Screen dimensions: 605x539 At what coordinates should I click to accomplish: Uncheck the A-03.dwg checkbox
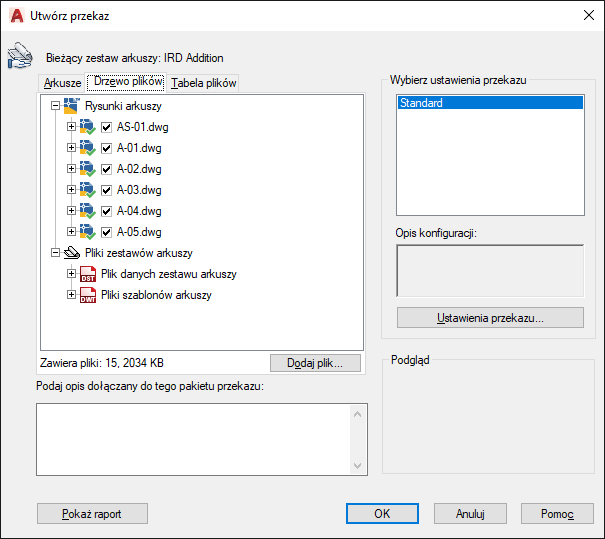[106, 190]
